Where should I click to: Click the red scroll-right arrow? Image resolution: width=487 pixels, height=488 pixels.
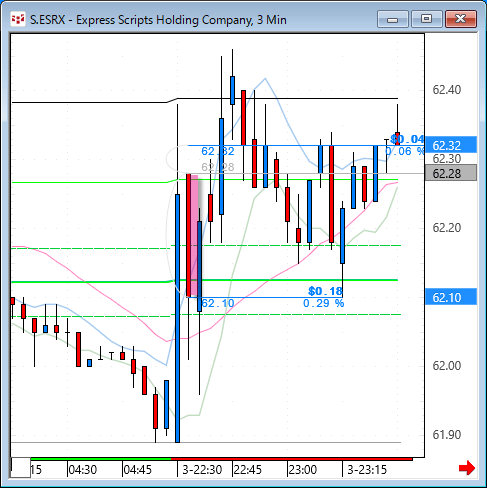point(467,468)
